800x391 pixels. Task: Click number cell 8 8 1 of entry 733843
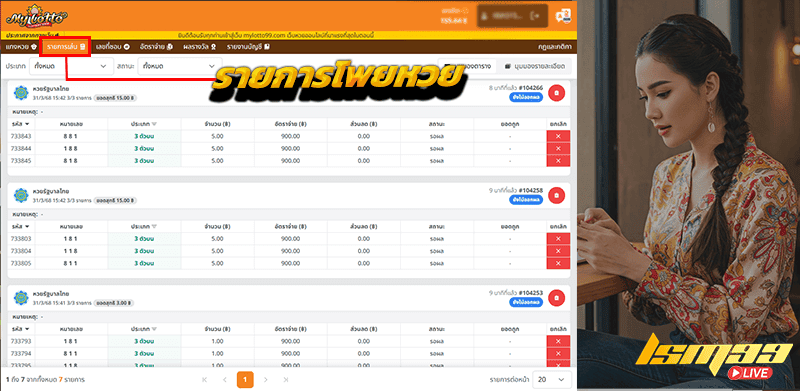click(71, 136)
